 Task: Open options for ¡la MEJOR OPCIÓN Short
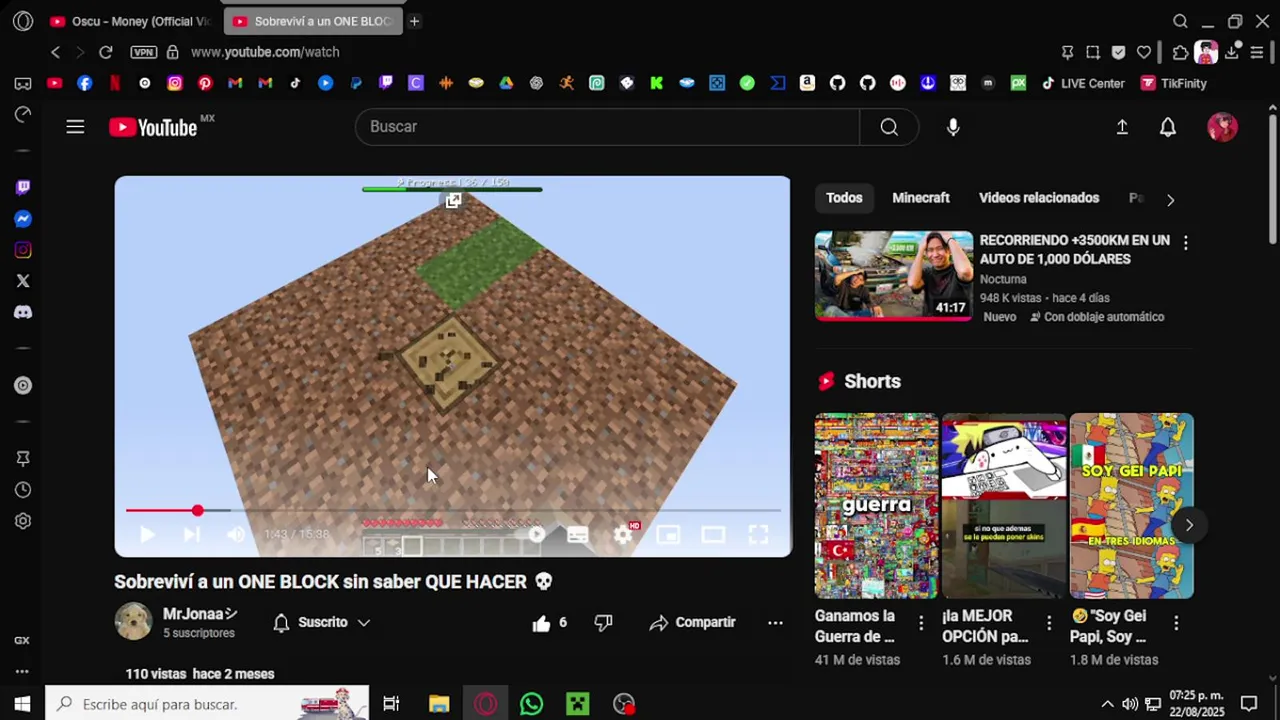click(1049, 623)
